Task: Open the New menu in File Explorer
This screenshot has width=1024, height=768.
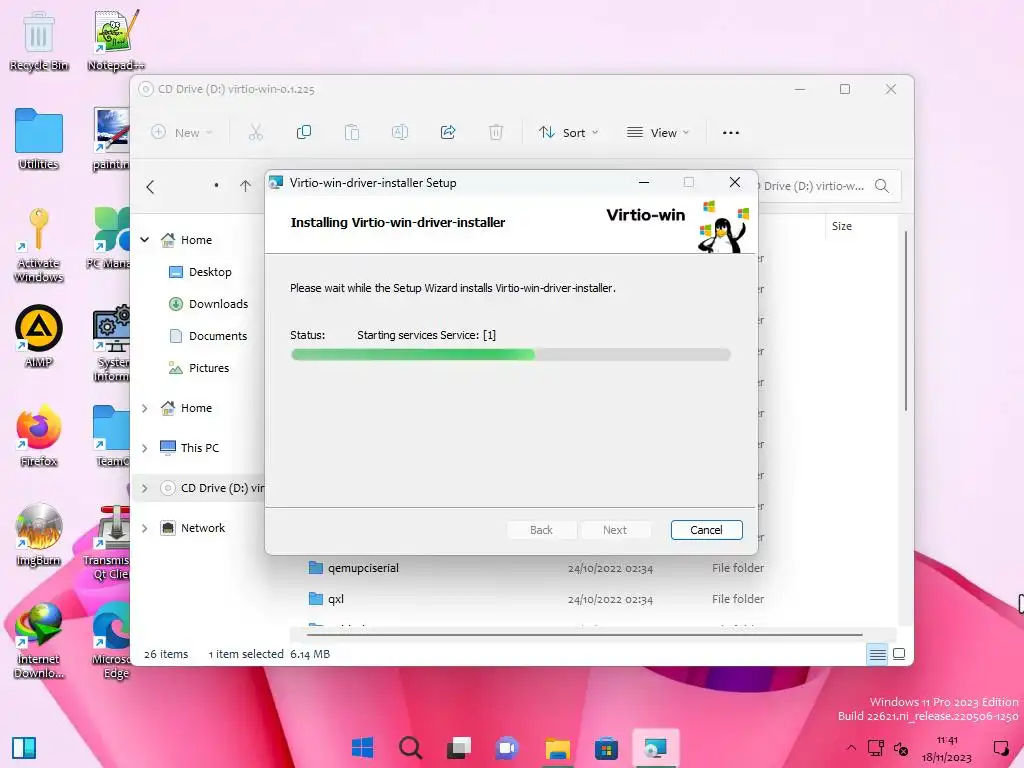Action: pyautogui.click(x=182, y=133)
